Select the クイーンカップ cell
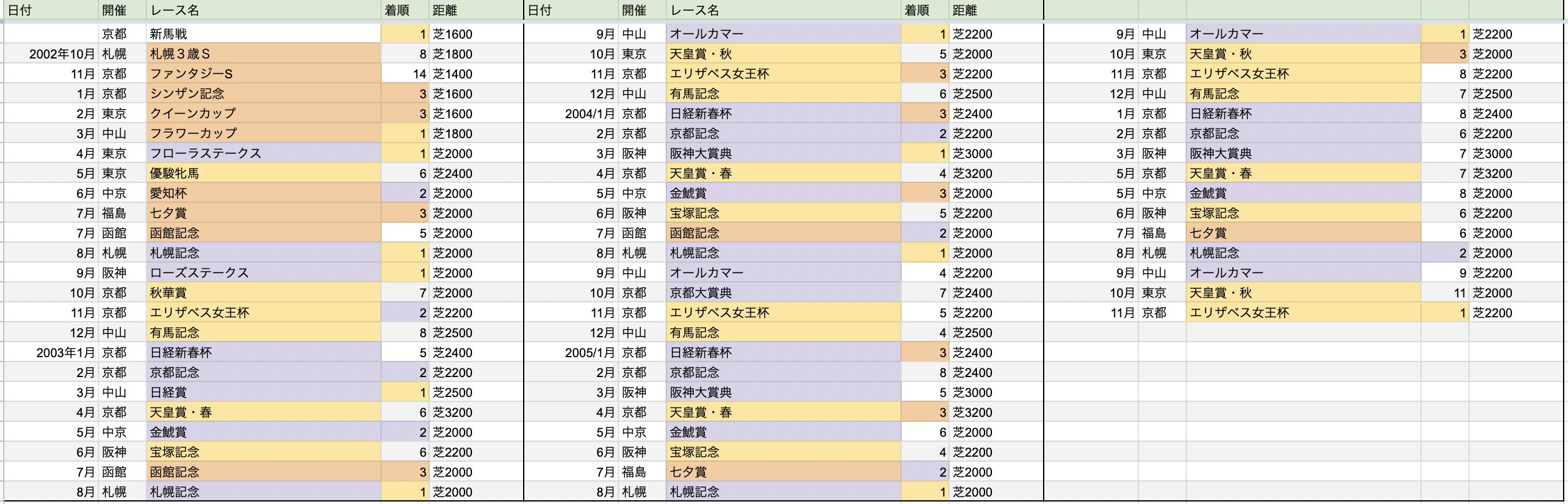This screenshot has width=1568, height=504. click(263, 114)
